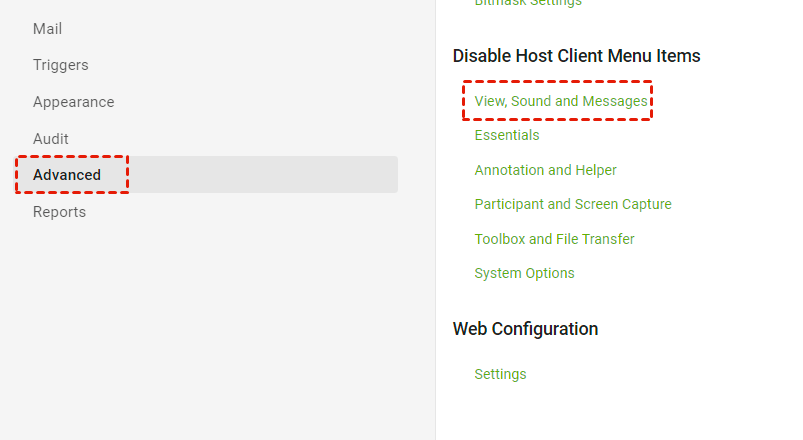Select Triggers in the sidebar

coord(60,65)
